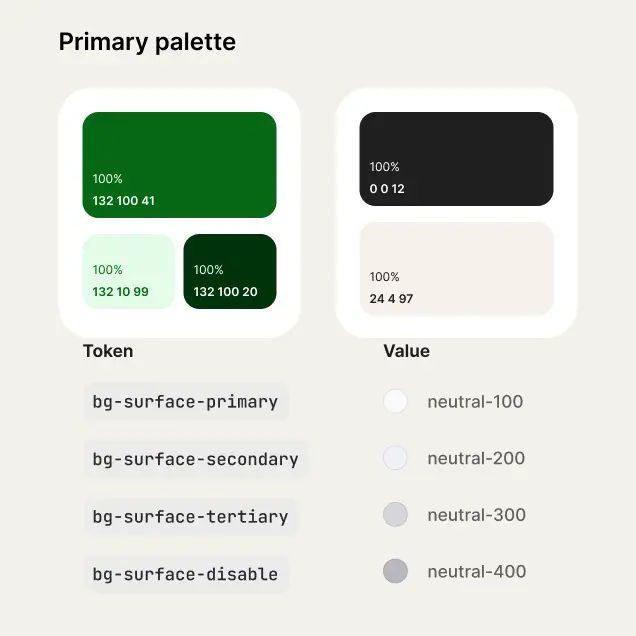Click the neutral-200 value label

click(x=476, y=458)
